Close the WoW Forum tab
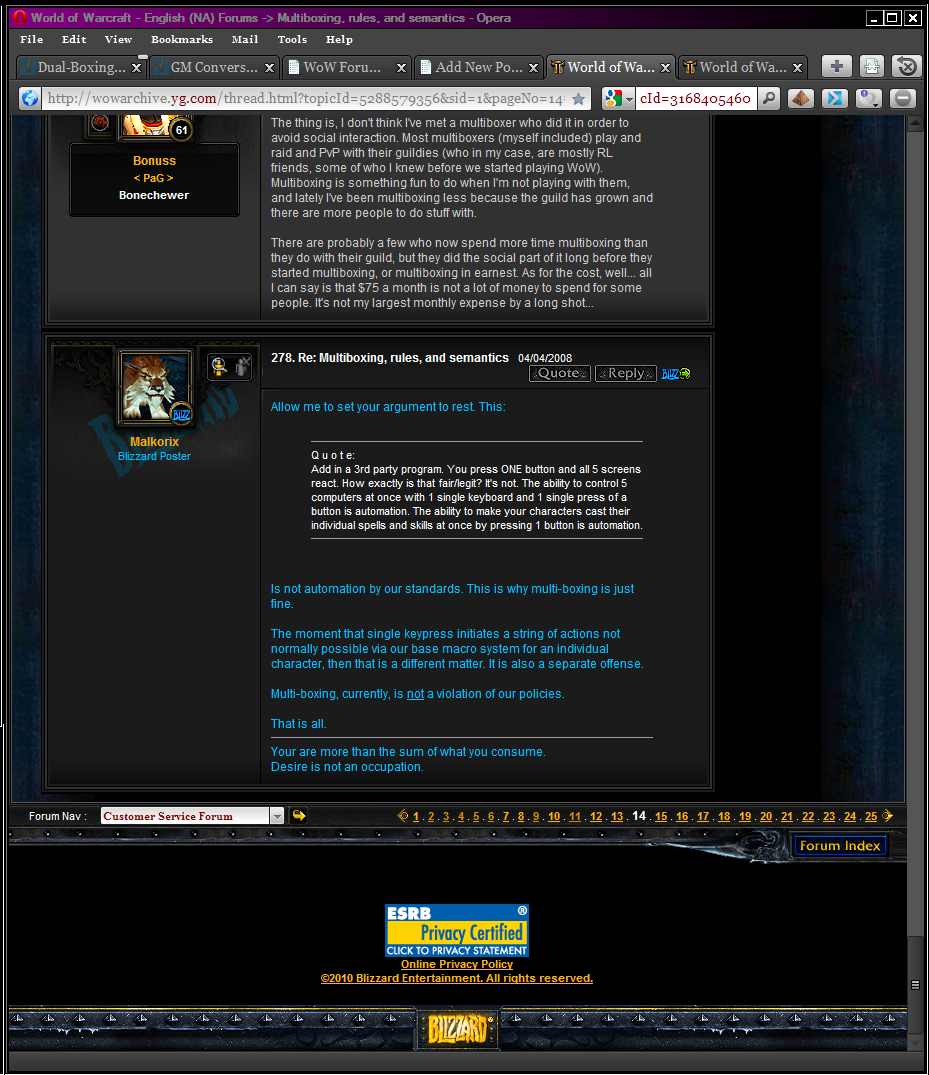The height and width of the screenshot is (1075, 929). tap(402, 68)
